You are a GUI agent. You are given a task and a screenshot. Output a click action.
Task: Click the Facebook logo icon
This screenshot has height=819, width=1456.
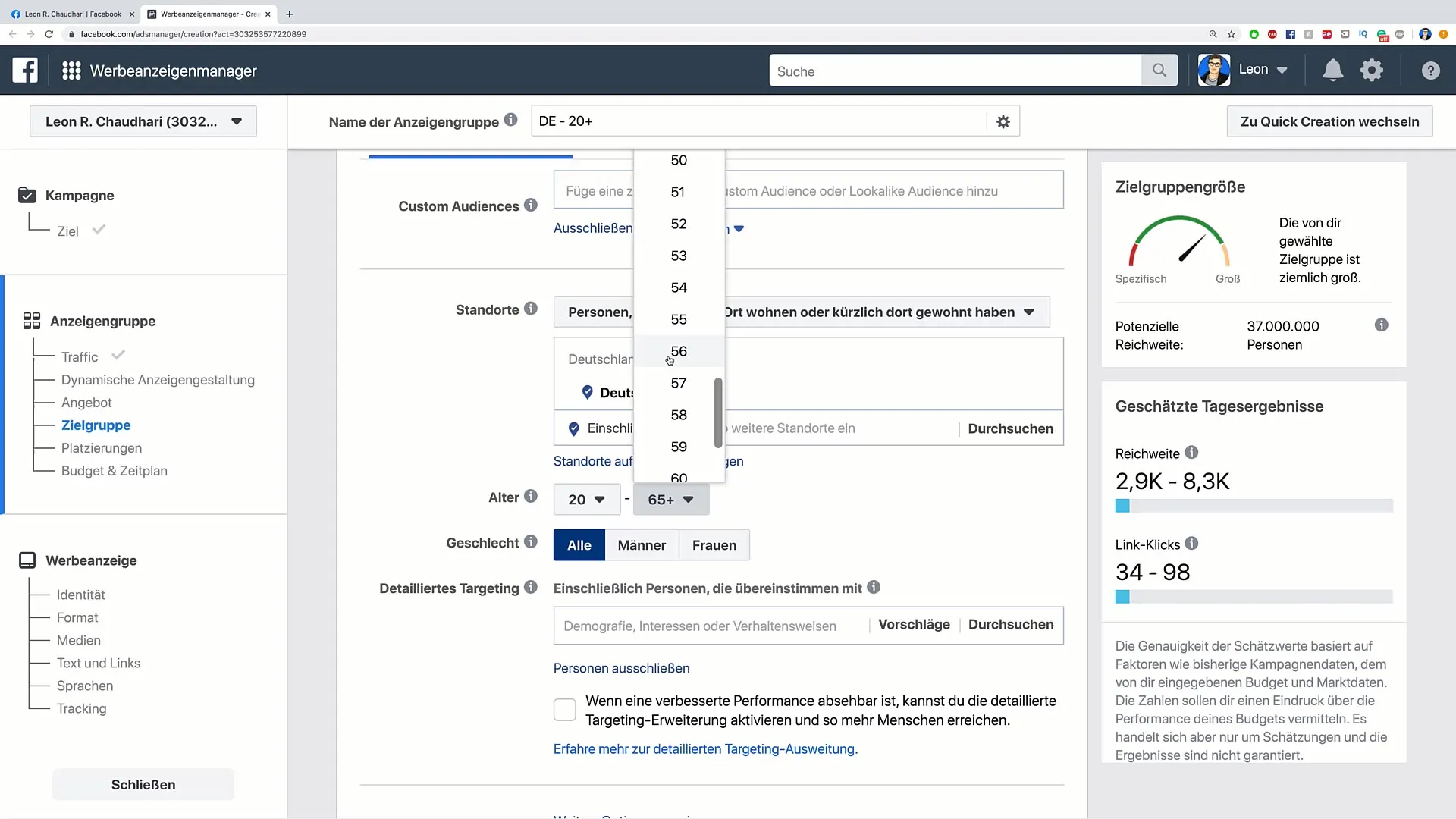[25, 71]
